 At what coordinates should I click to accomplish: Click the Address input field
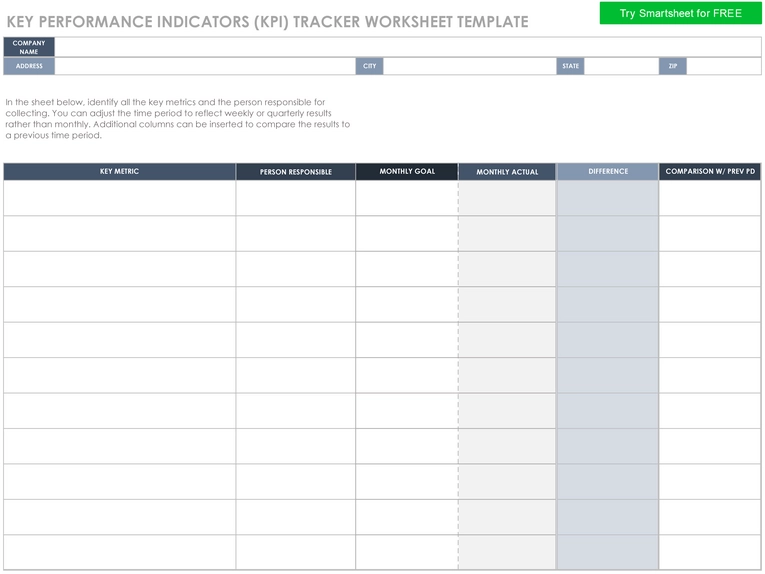click(x=205, y=66)
